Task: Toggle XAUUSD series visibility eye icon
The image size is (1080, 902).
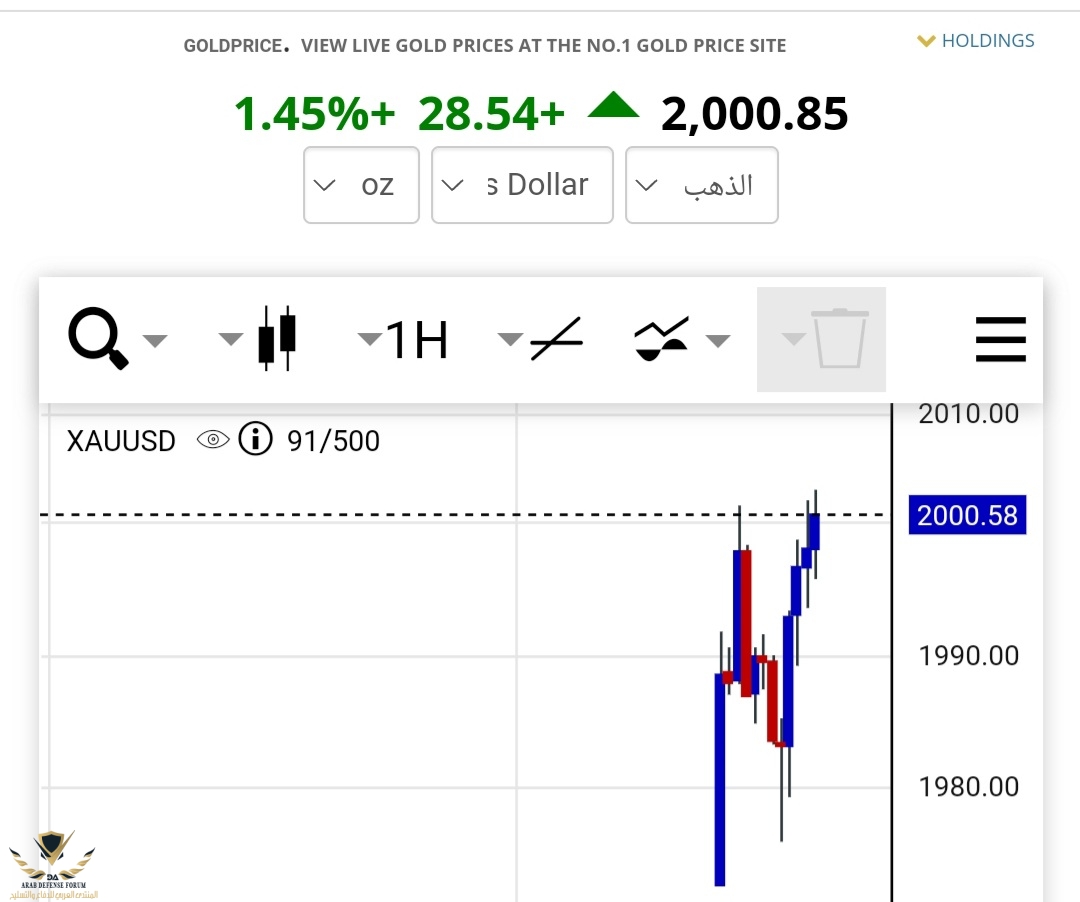Action: [x=213, y=440]
